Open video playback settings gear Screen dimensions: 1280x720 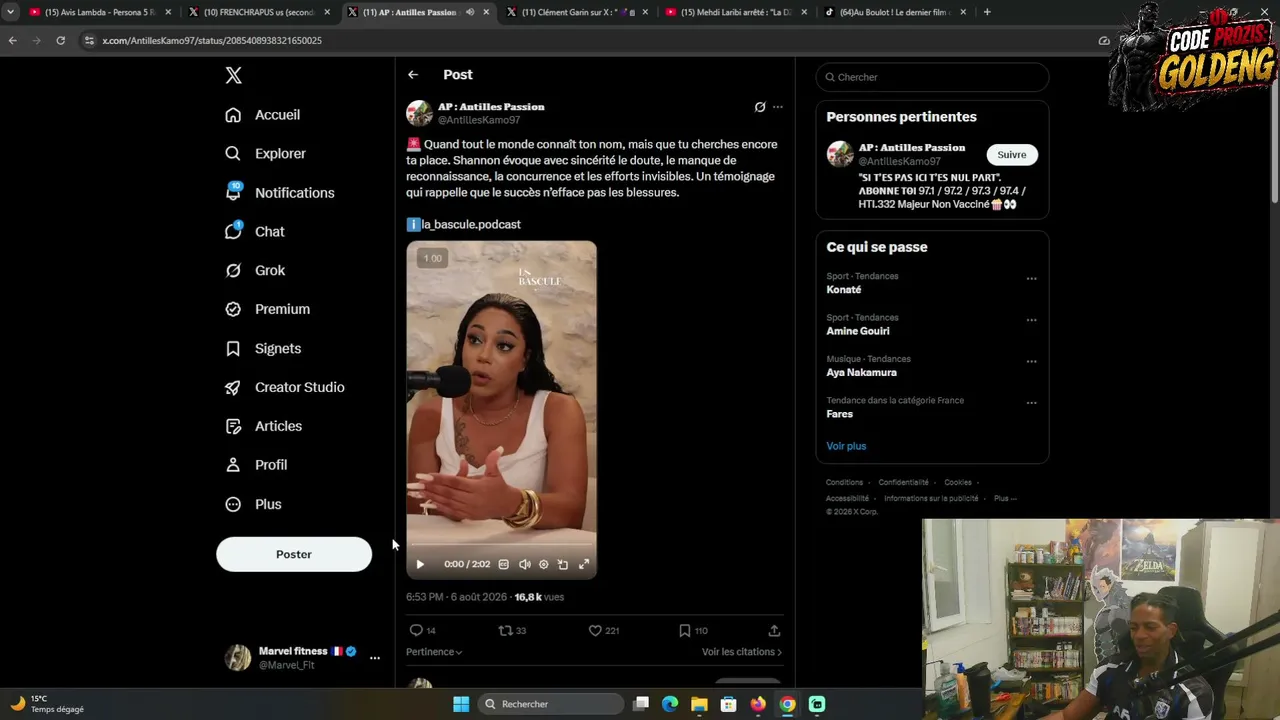click(544, 565)
